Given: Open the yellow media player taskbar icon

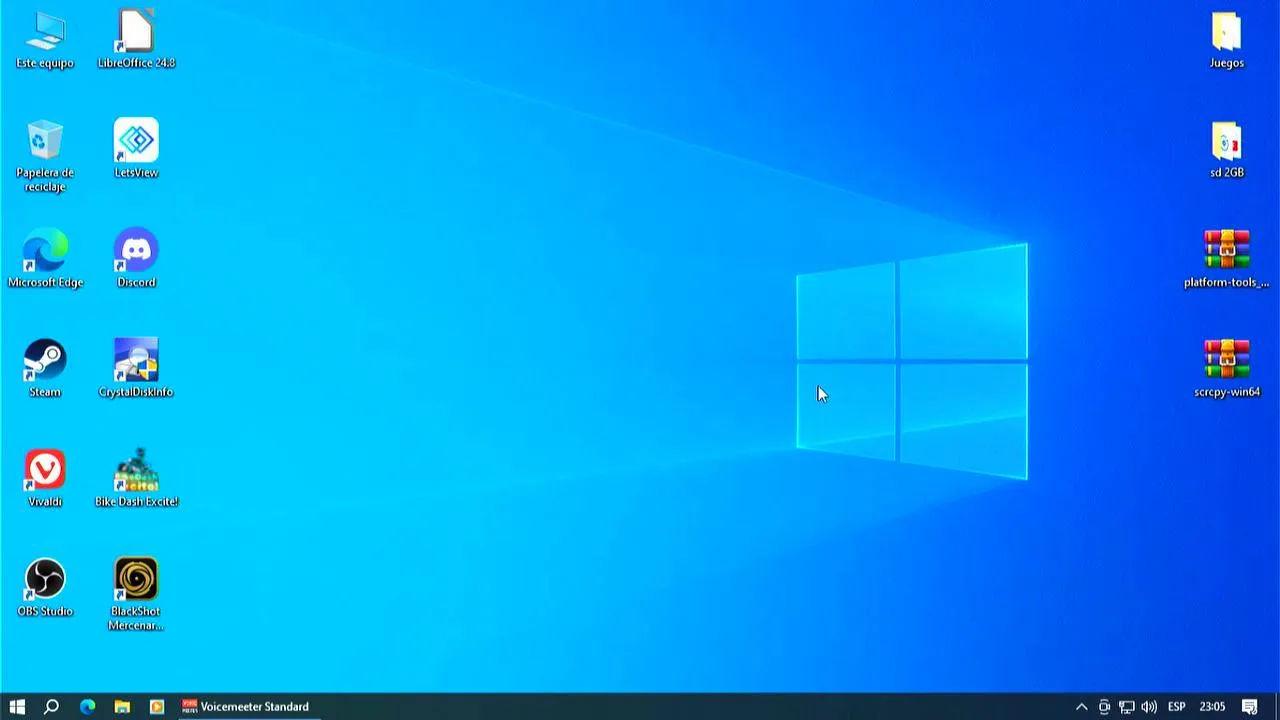Looking at the screenshot, I should (157, 706).
